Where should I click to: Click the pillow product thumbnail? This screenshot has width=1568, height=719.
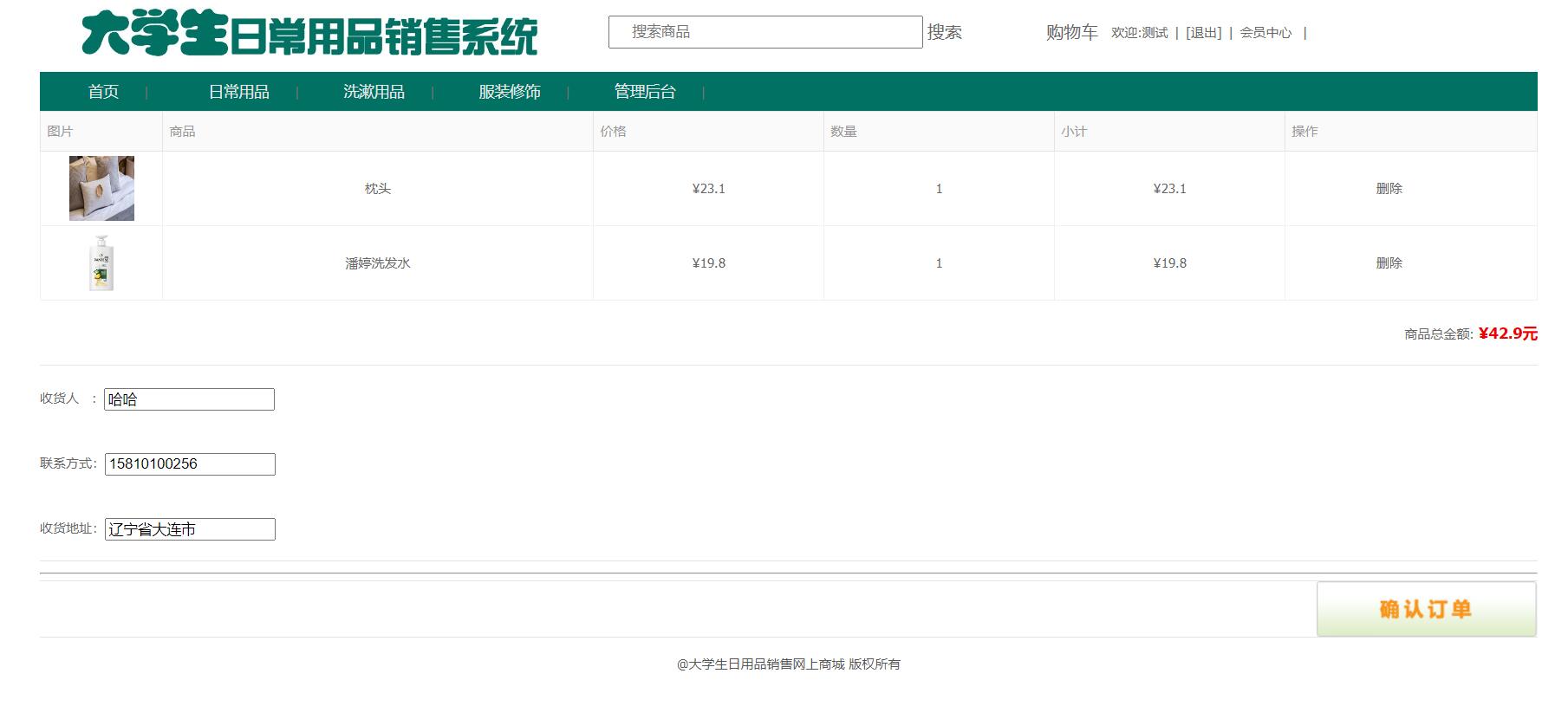(x=101, y=188)
